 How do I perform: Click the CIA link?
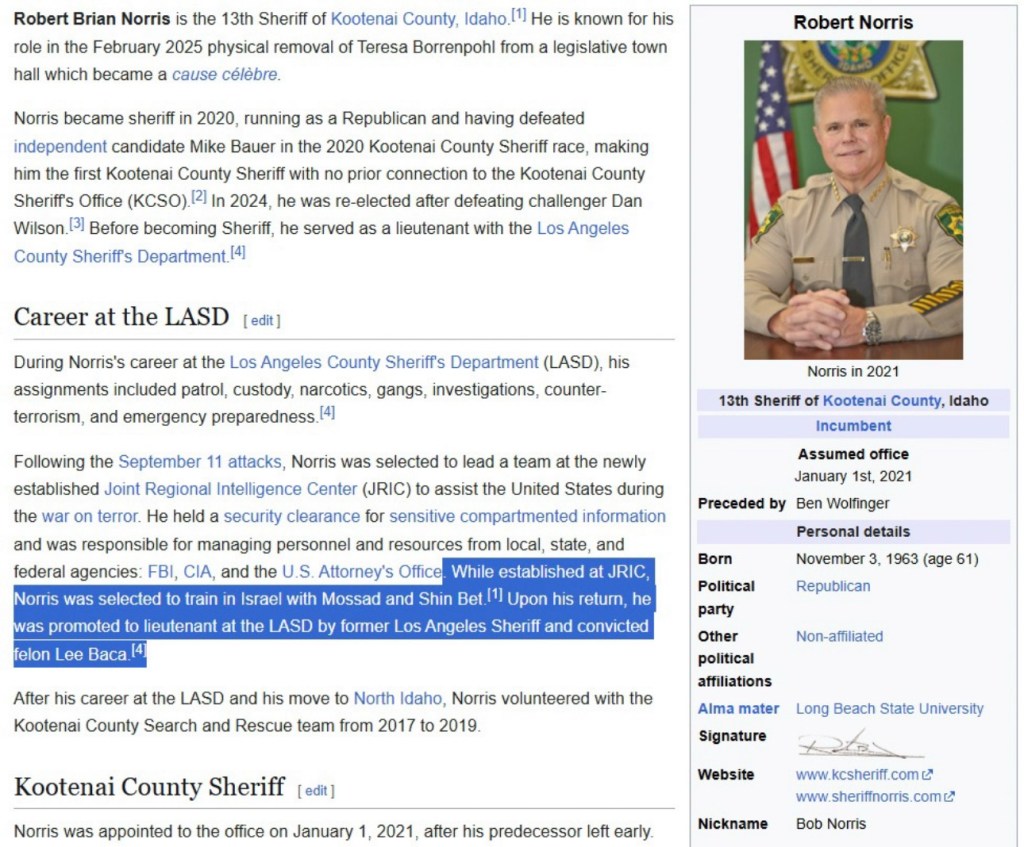199,572
